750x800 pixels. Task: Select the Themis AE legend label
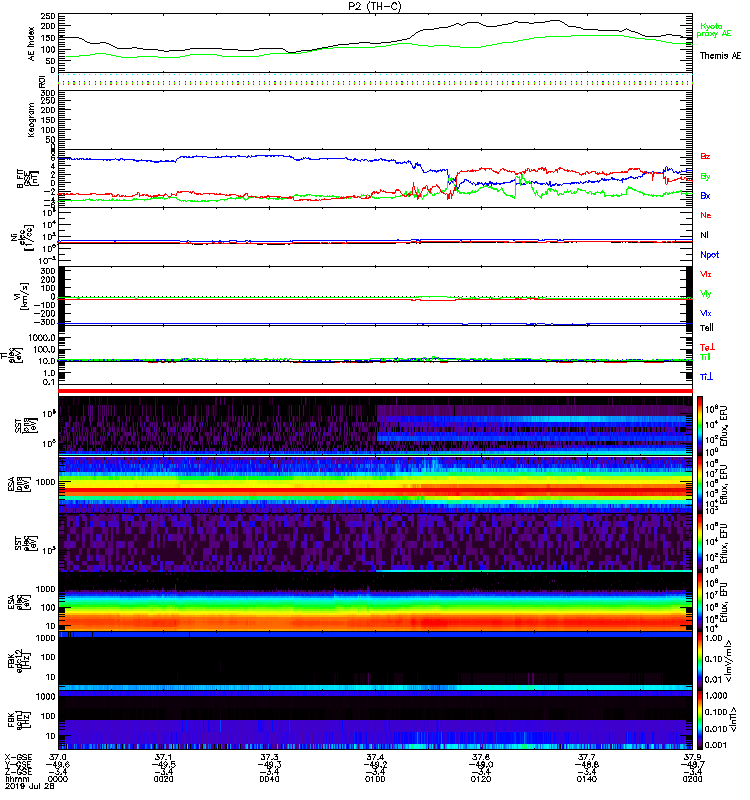tap(720, 56)
